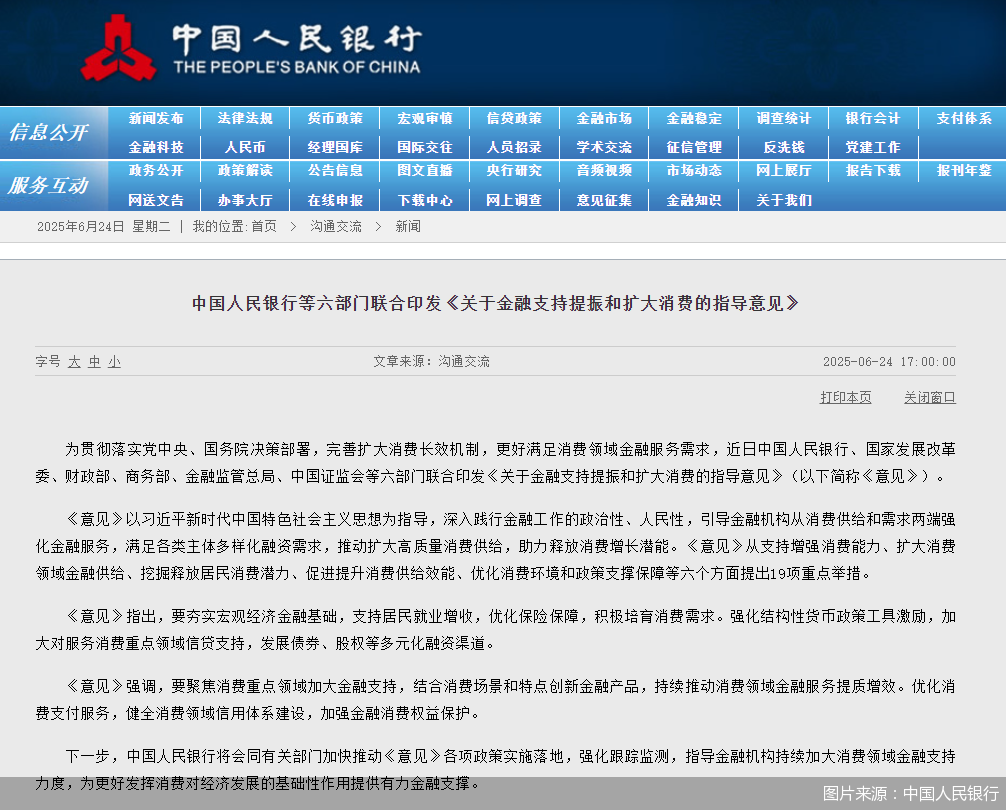Open the 下载中心 download center
This screenshot has width=1006, height=810.
click(424, 199)
